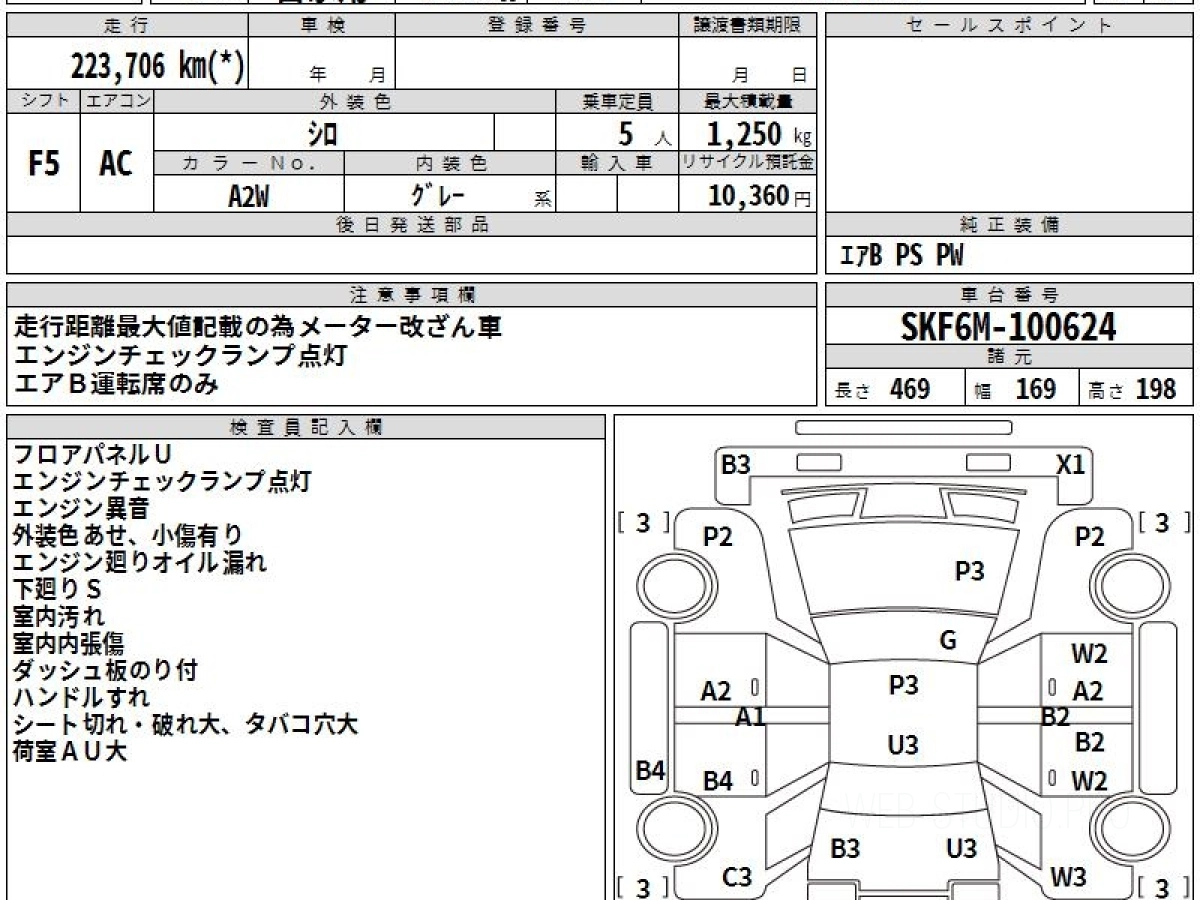Screen dimensions: 1200x900
Task: Click the "車台番号" header
Action: [x=1009, y=295]
